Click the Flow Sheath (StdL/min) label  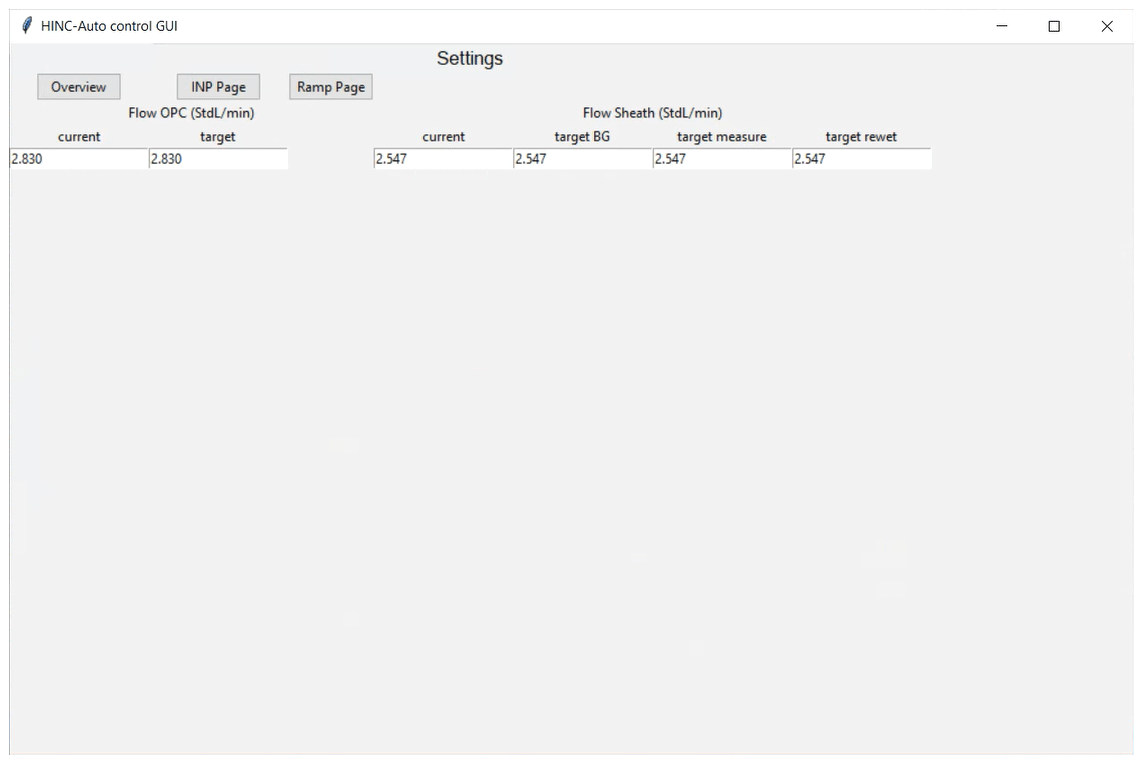coord(652,113)
